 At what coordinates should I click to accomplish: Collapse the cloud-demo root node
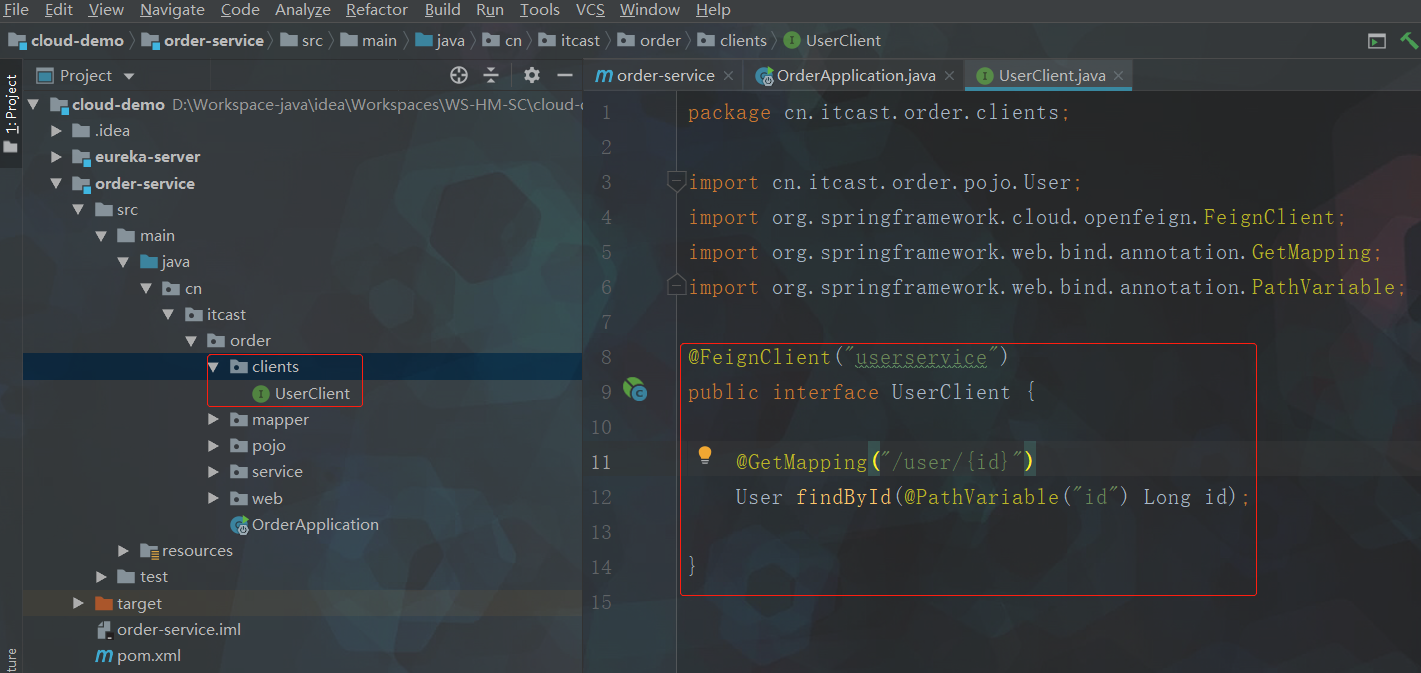pos(33,104)
